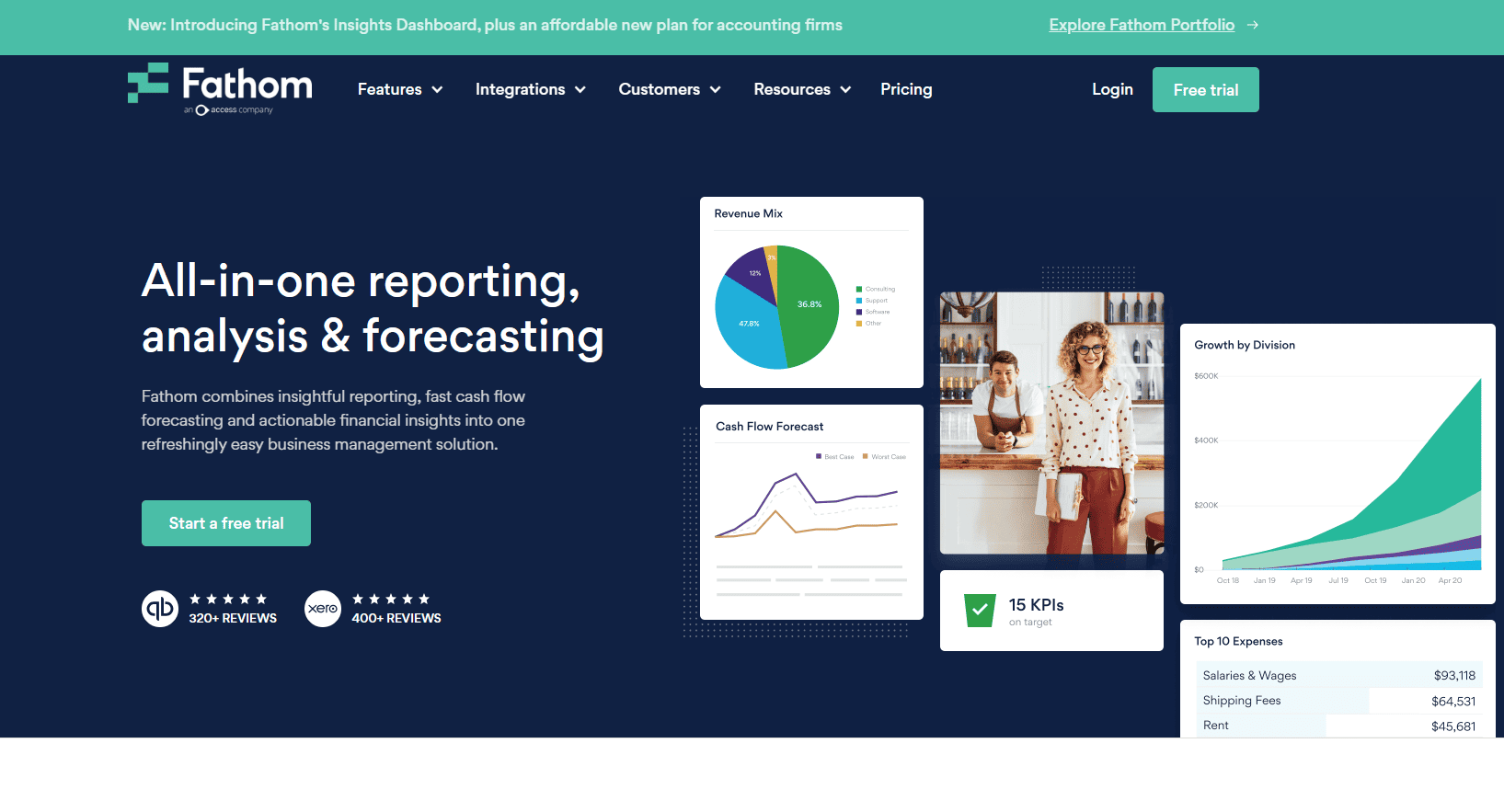The width and height of the screenshot is (1504, 812).
Task: Open the Integrations menu
Action: pos(521,89)
